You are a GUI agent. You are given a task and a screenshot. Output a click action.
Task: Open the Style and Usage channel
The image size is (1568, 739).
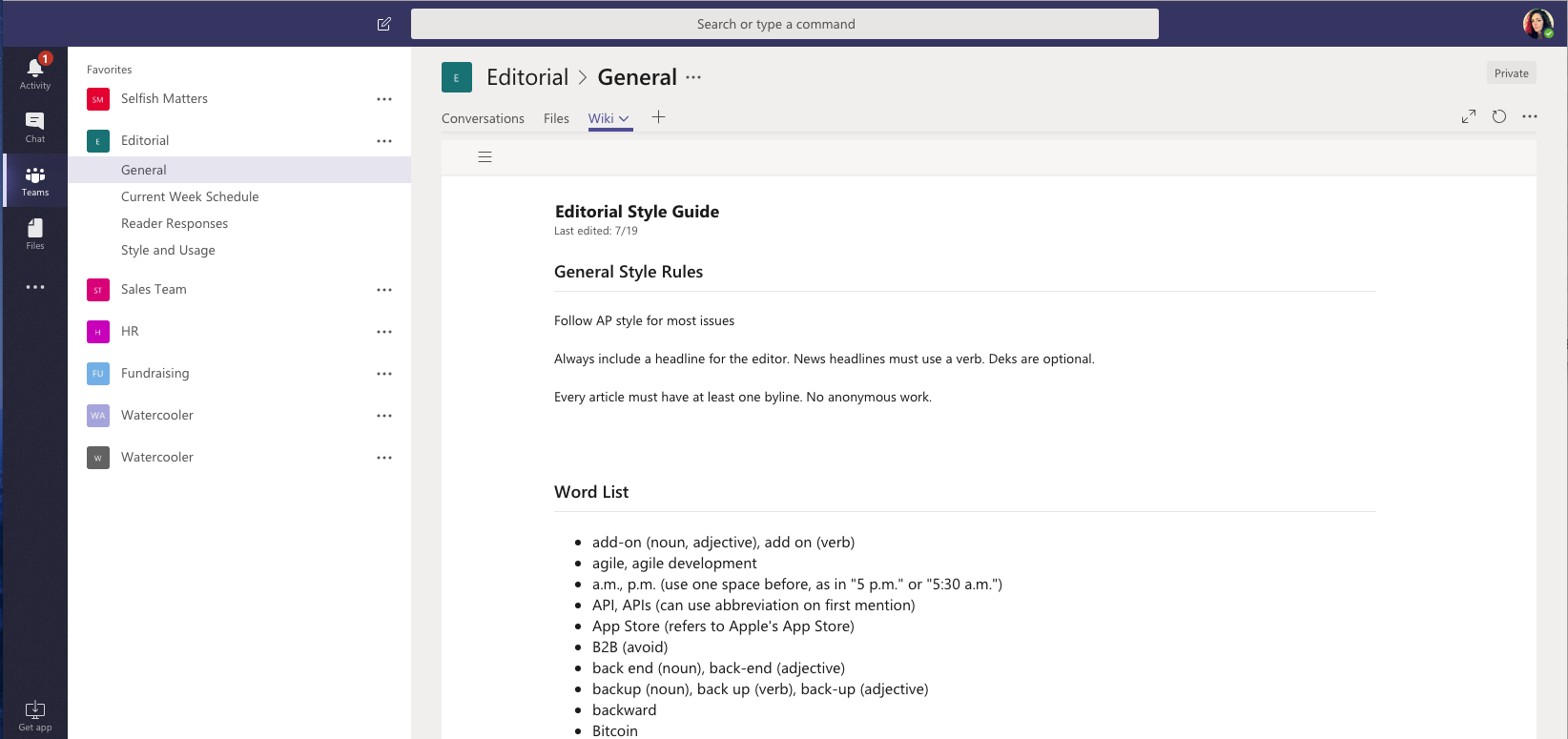tap(168, 250)
